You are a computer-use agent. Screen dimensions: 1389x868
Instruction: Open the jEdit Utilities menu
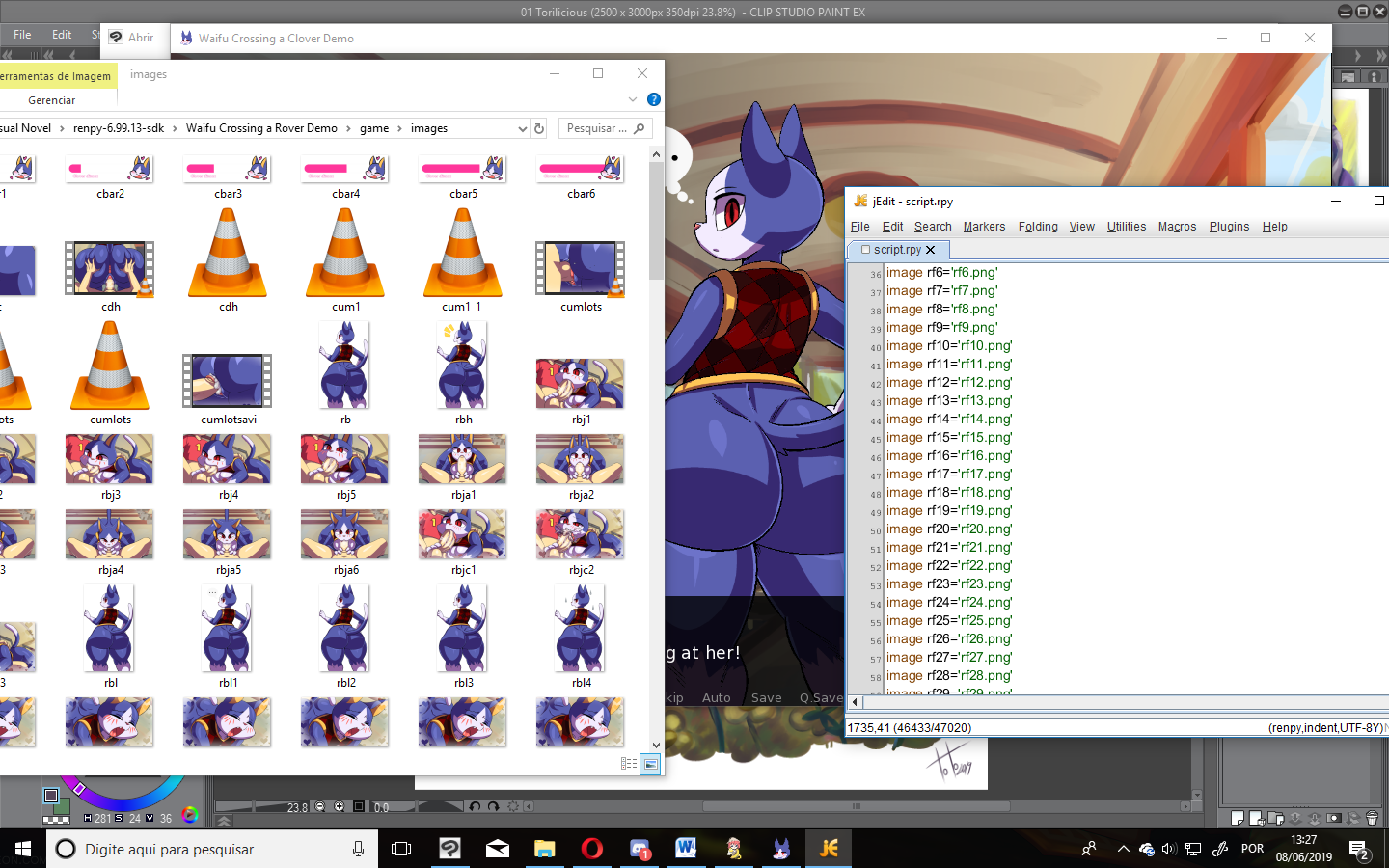(x=1127, y=227)
